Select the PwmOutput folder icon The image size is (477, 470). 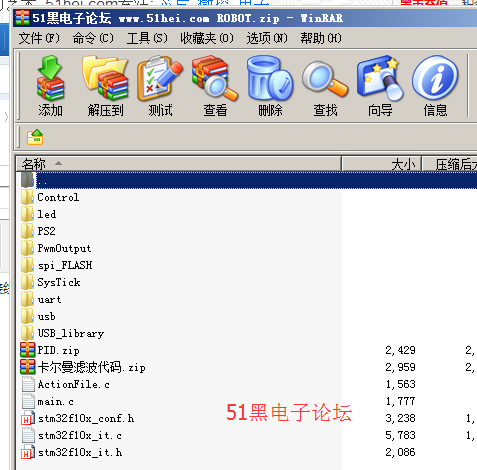27,248
